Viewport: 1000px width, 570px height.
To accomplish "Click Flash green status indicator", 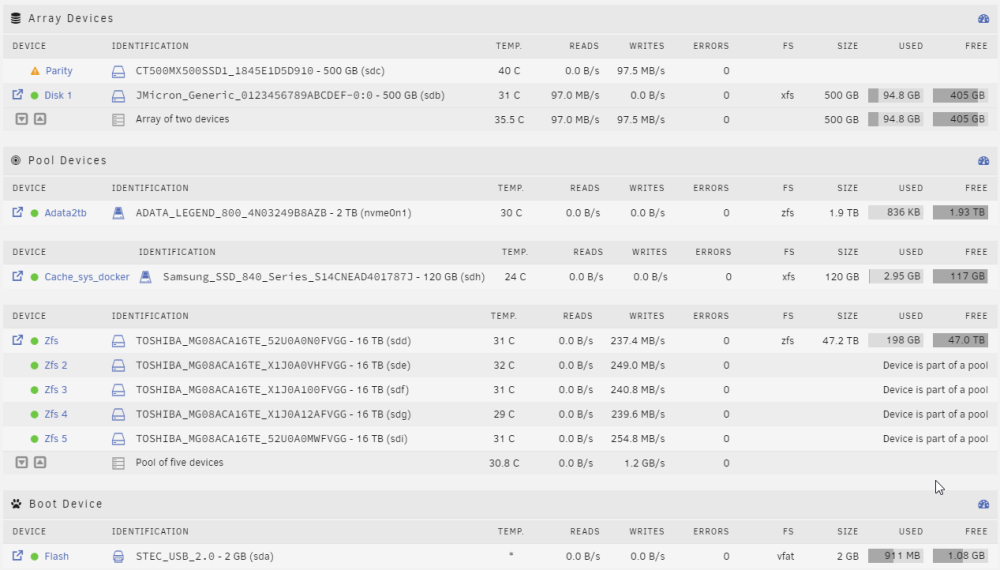I will point(34,556).
